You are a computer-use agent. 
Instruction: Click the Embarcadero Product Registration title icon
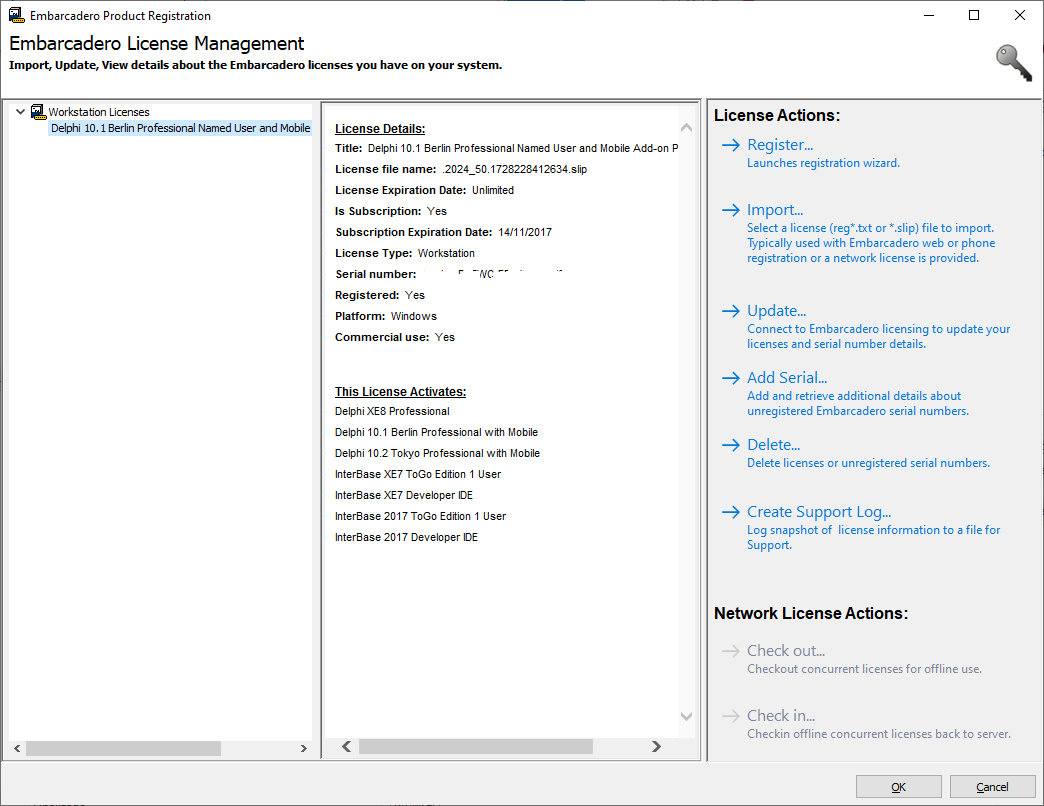click(x=16, y=15)
